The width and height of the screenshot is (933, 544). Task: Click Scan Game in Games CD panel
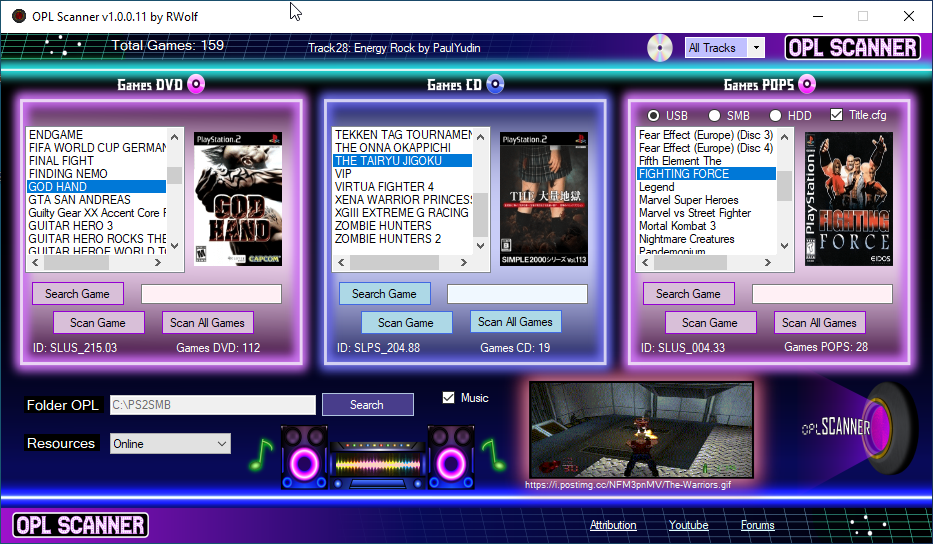[406, 323]
